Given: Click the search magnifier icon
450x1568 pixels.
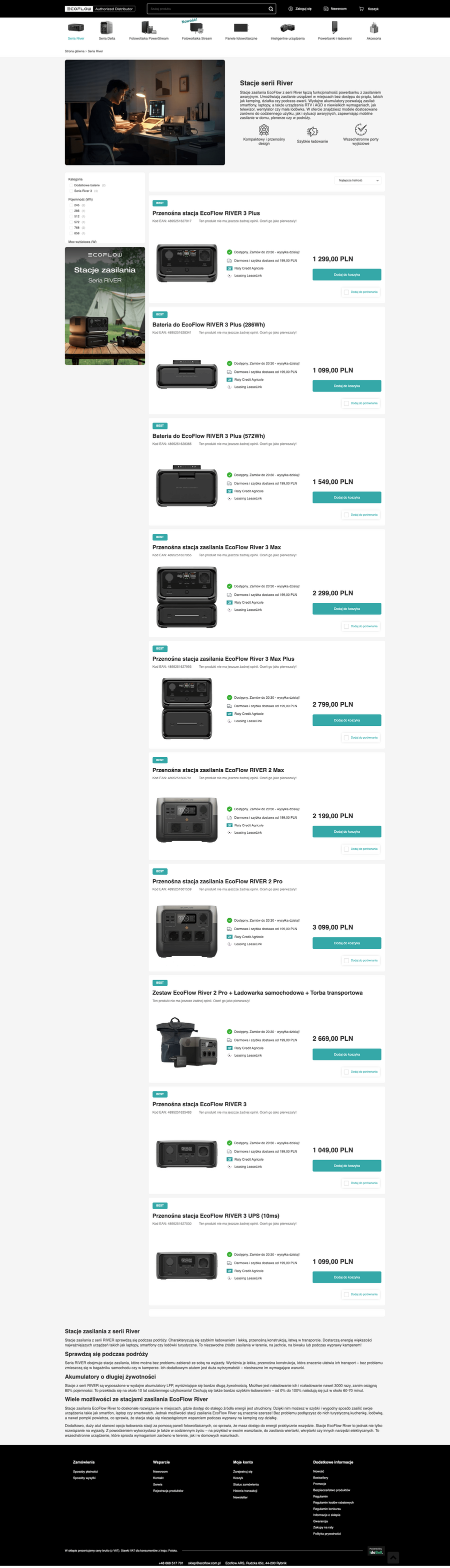Looking at the screenshot, I should point(271,9).
